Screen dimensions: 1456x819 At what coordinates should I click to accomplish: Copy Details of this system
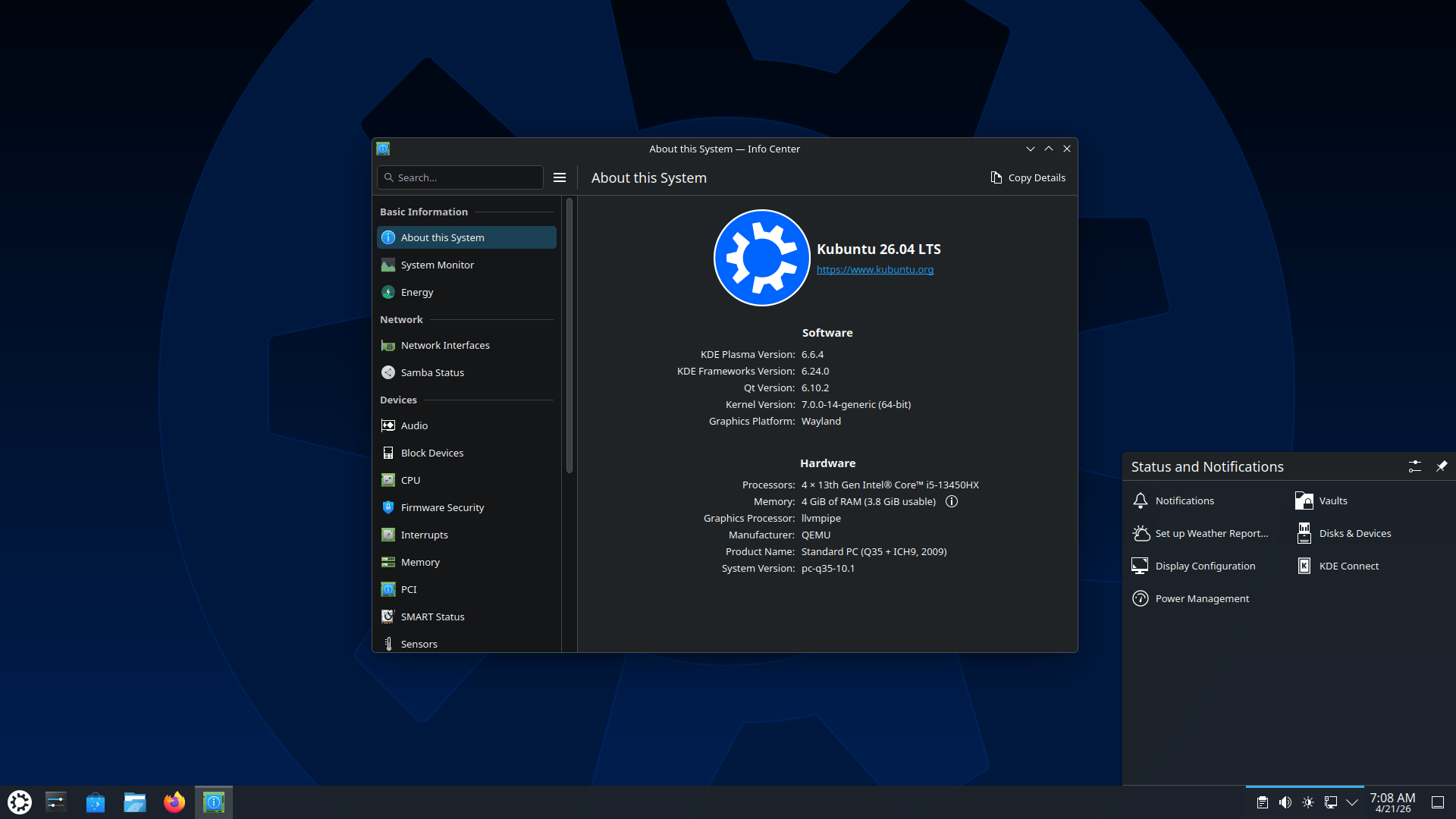pos(1028,177)
